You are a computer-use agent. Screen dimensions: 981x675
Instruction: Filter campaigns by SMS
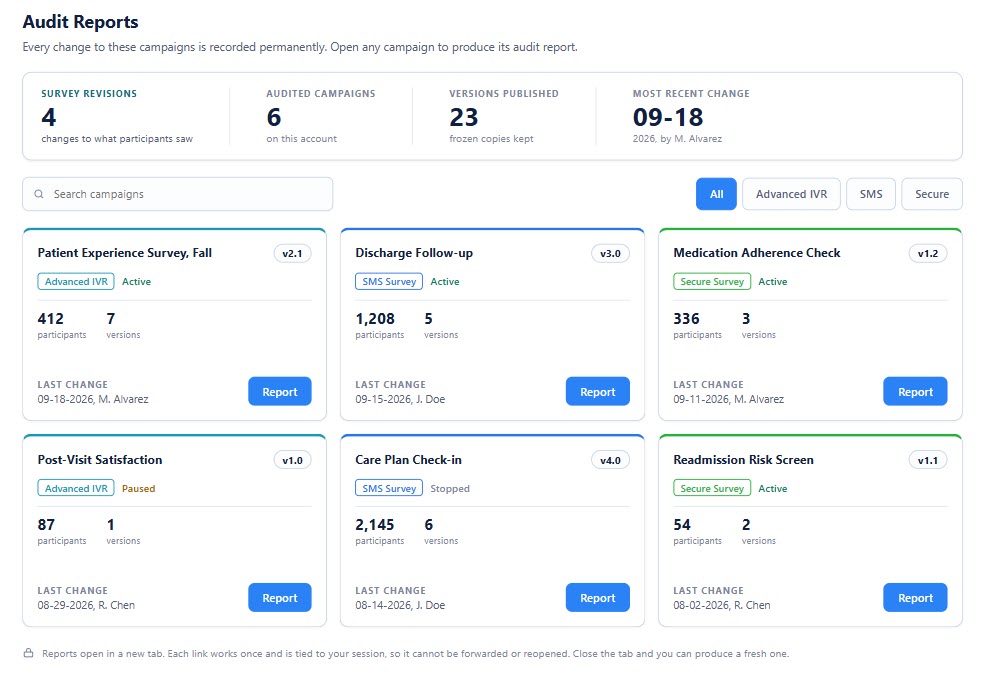click(x=871, y=194)
